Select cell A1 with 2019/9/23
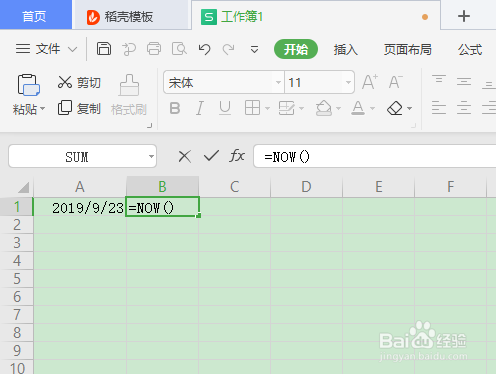Screen dimensions: 496x374 [79, 207]
